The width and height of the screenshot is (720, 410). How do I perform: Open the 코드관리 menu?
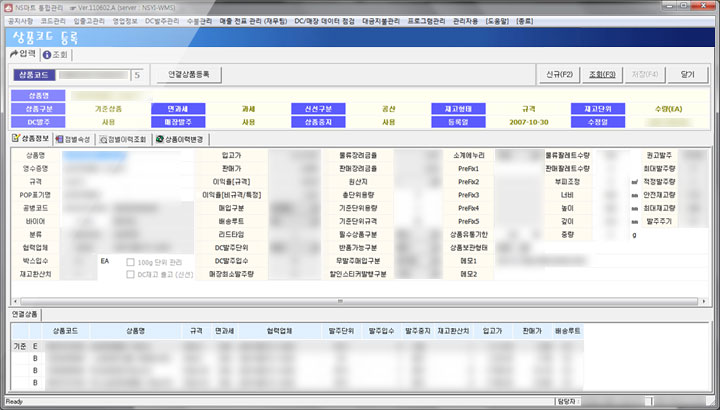click(53, 21)
